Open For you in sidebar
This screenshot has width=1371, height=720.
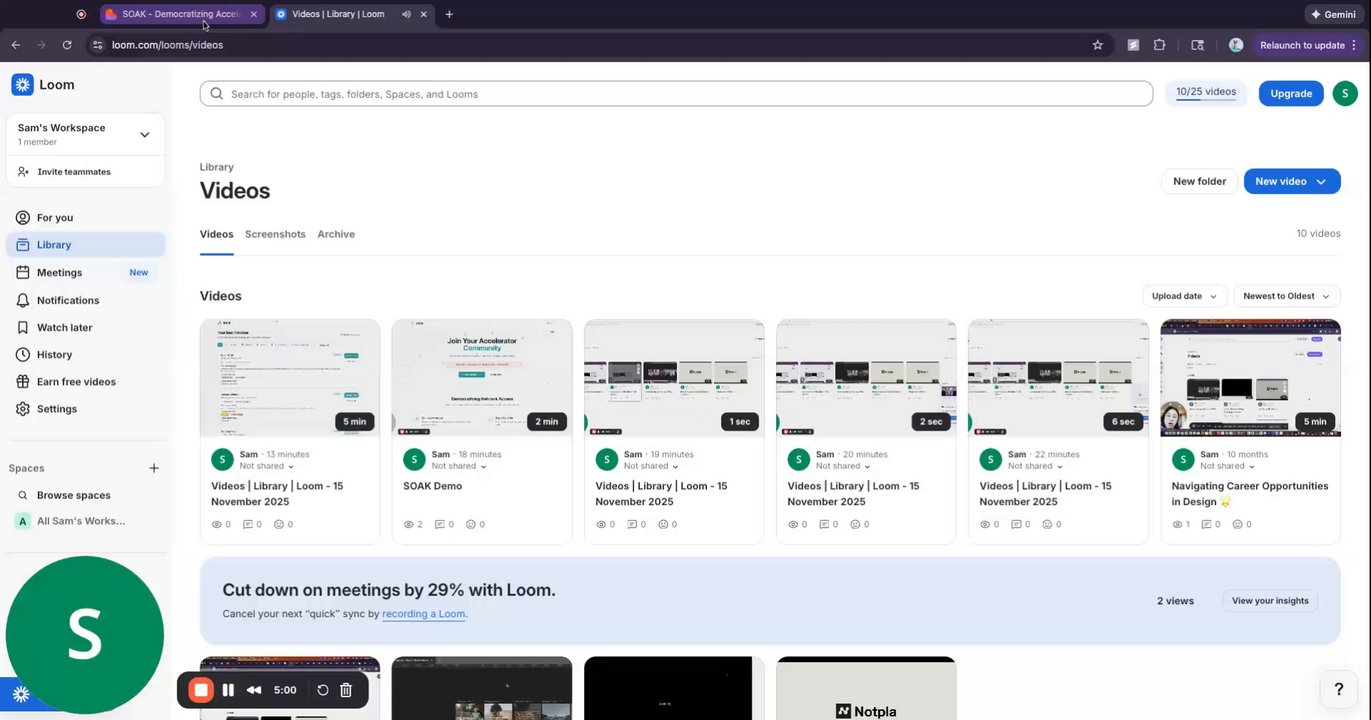[86, 217]
